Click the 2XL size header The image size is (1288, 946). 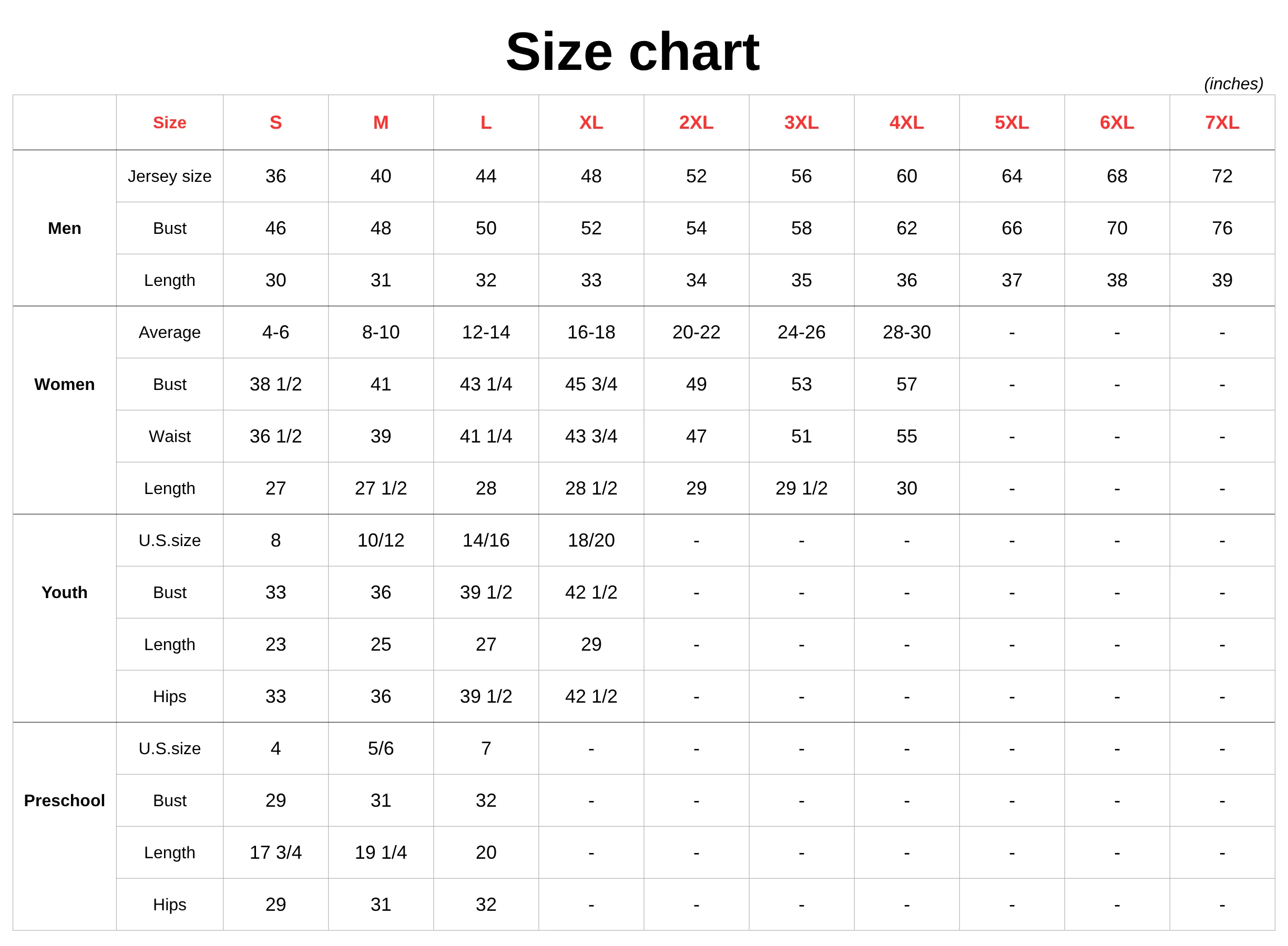696,122
